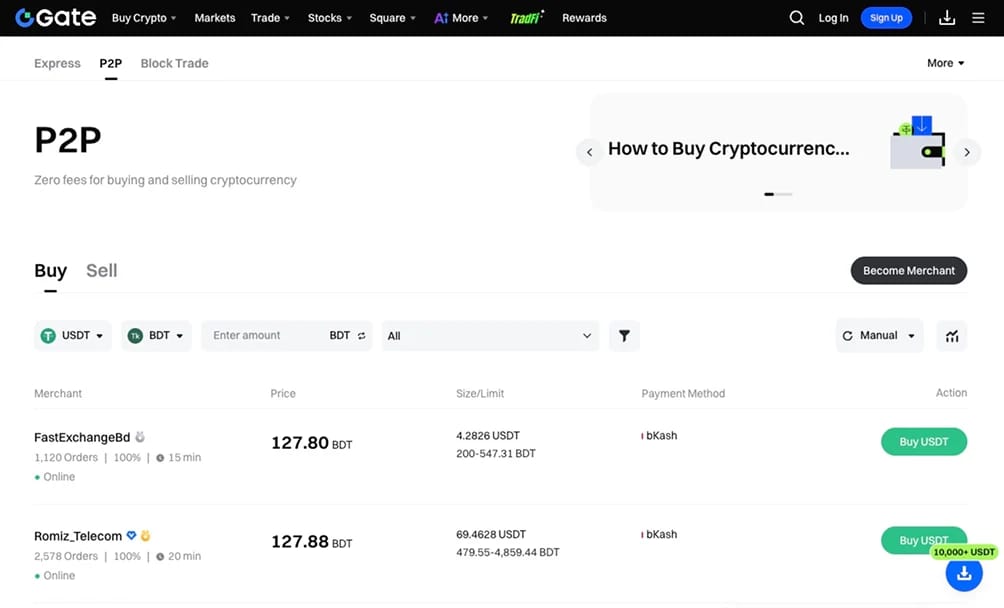Open Markets in top navigation
The width and height of the screenshot is (1004, 608).
215,18
